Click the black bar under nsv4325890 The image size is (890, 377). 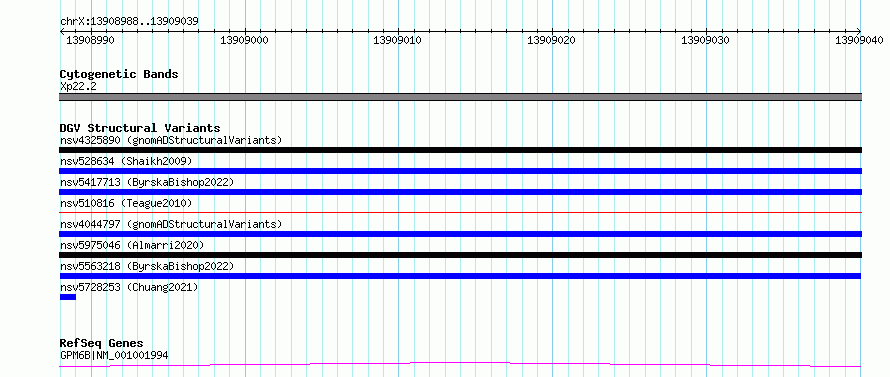point(460,150)
